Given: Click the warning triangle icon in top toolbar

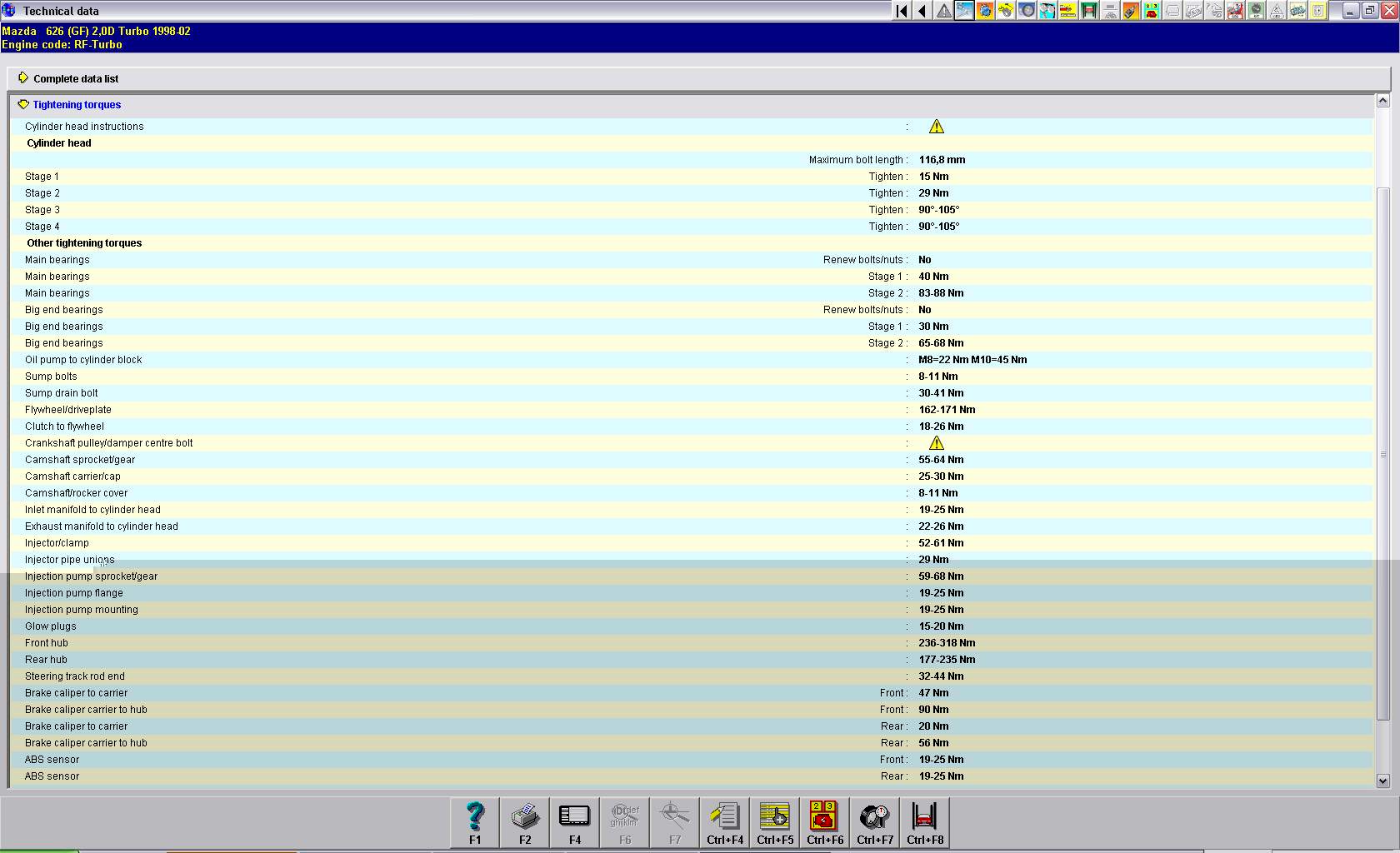Looking at the screenshot, I should (943, 11).
